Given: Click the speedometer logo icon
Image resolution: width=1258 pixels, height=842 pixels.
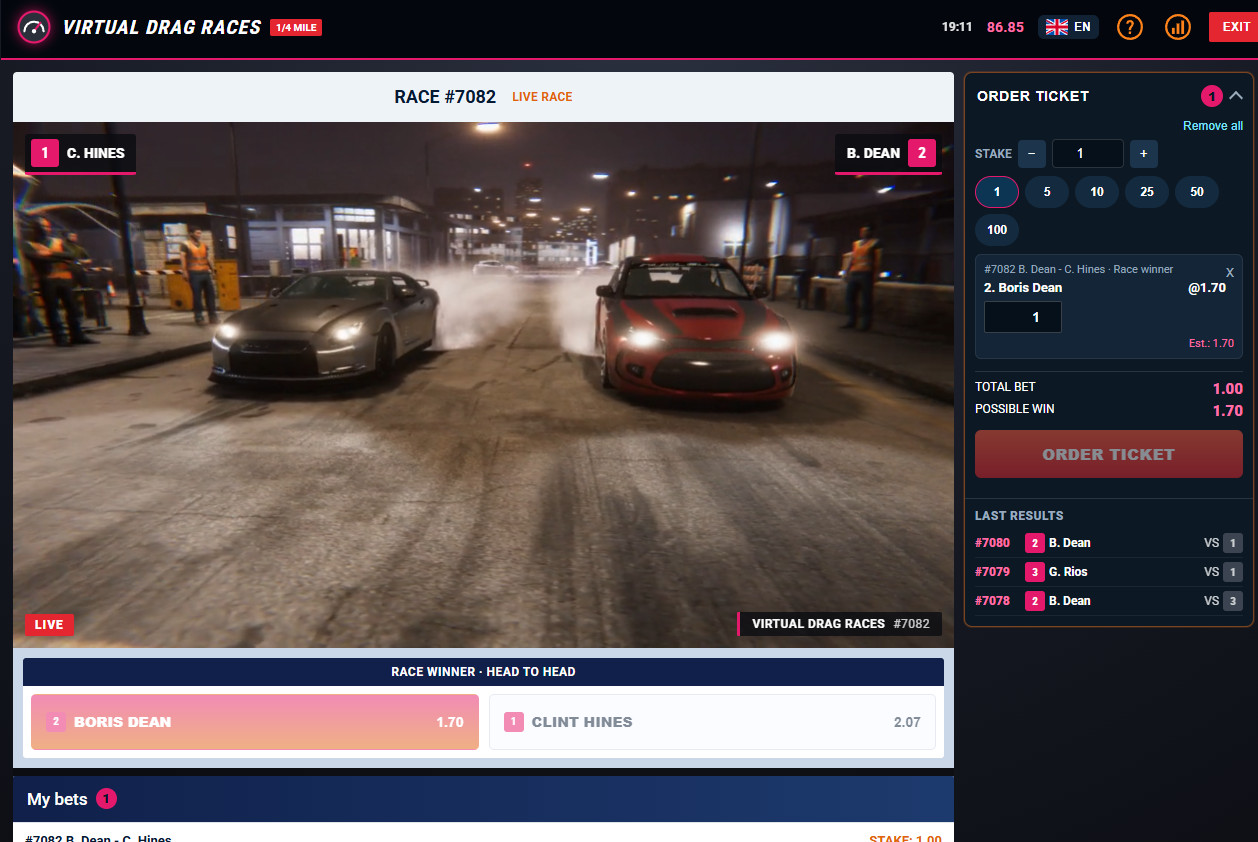Looking at the screenshot, I should click(x=34, y=27).
